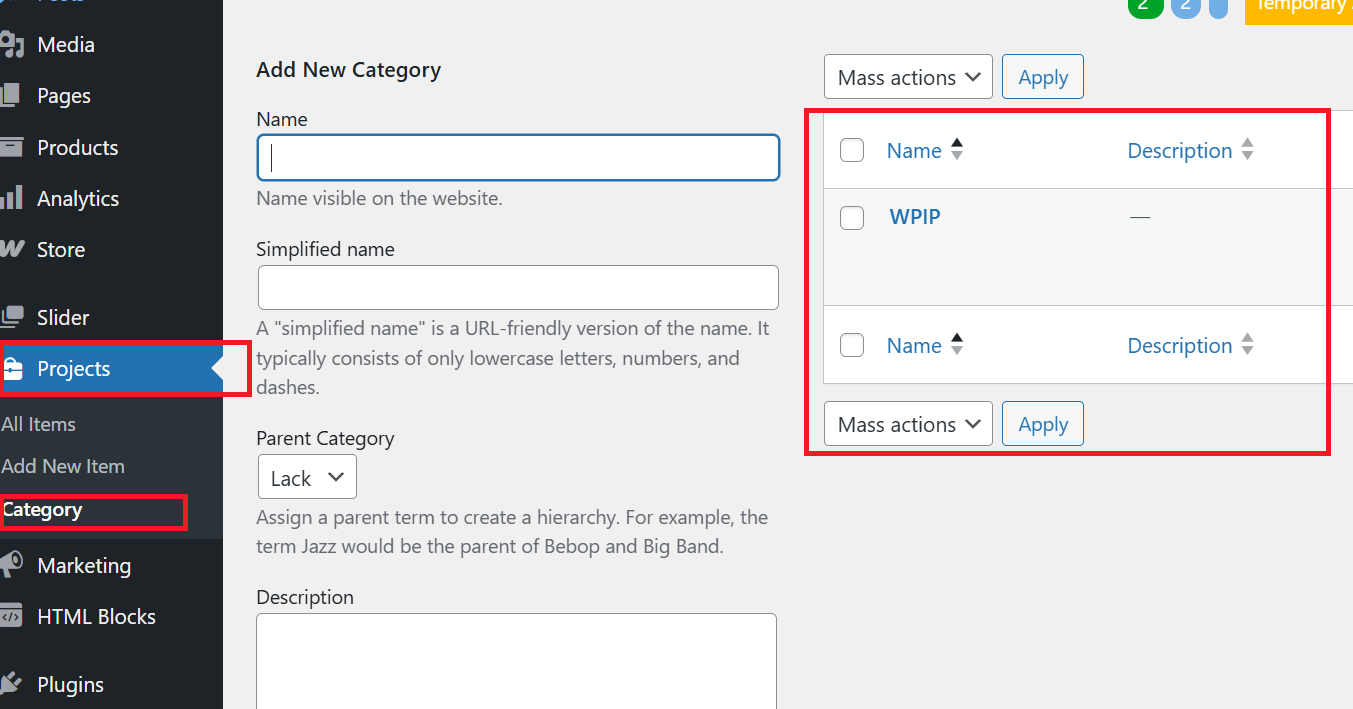Viewport: 1353px width, 709px height.
Task: Click the 'Simplified name' field label
Action: click(325, 249)
